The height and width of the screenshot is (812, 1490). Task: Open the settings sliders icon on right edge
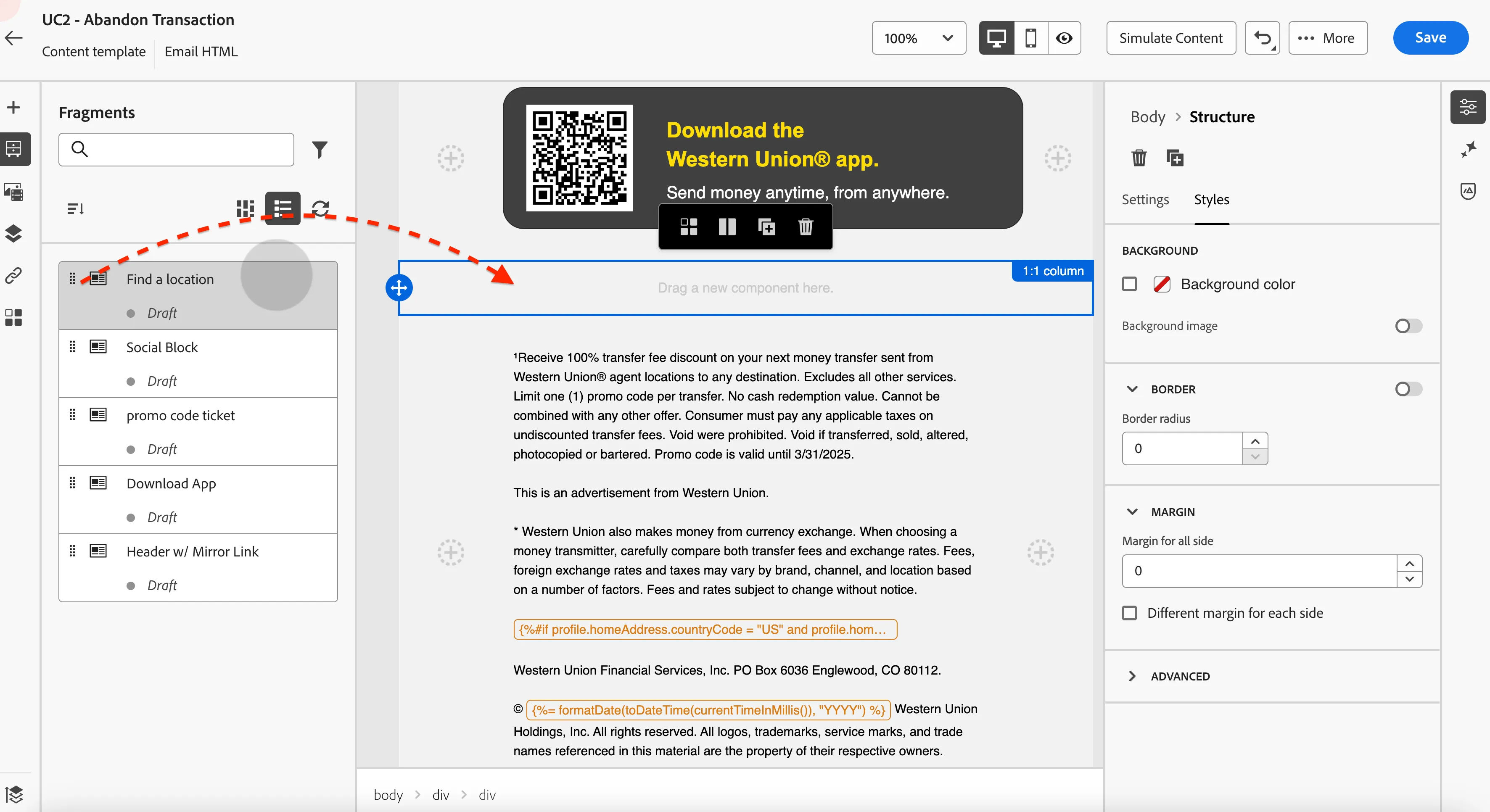(1467, 108)
